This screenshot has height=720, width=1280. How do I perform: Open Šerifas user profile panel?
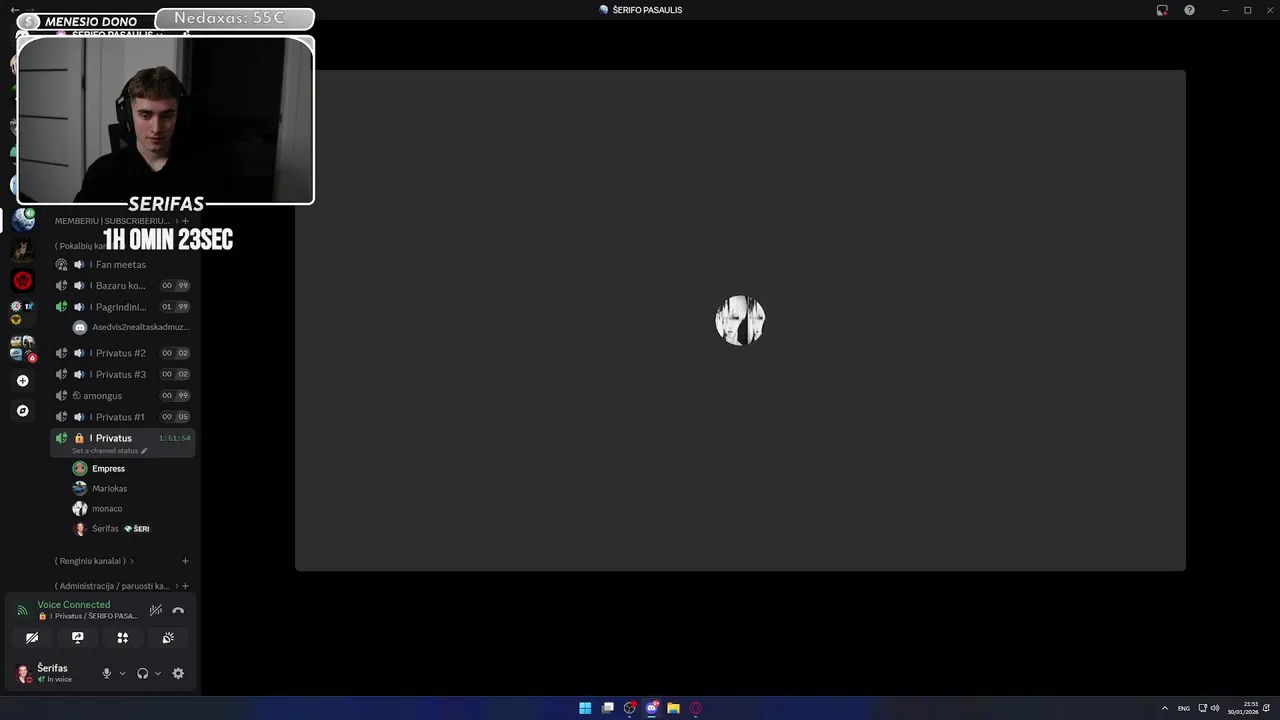point(52,673)
